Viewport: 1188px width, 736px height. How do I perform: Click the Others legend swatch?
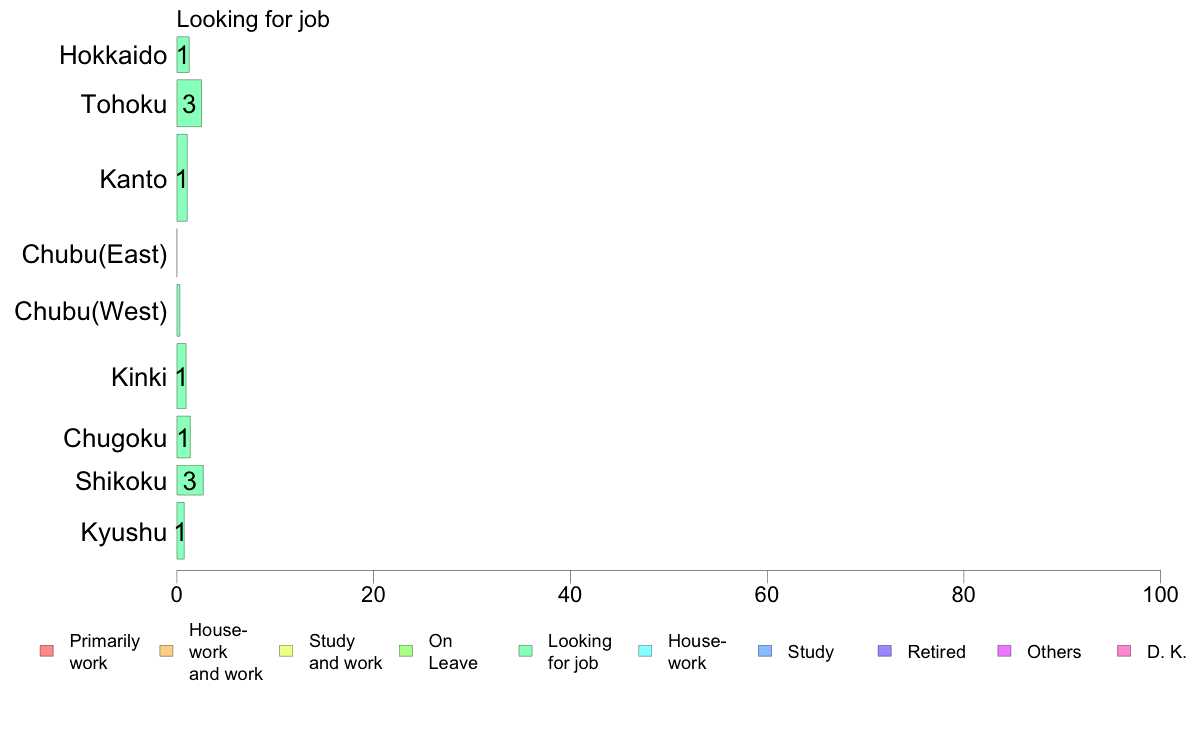pyautogui.click(x=1005, y=651)
